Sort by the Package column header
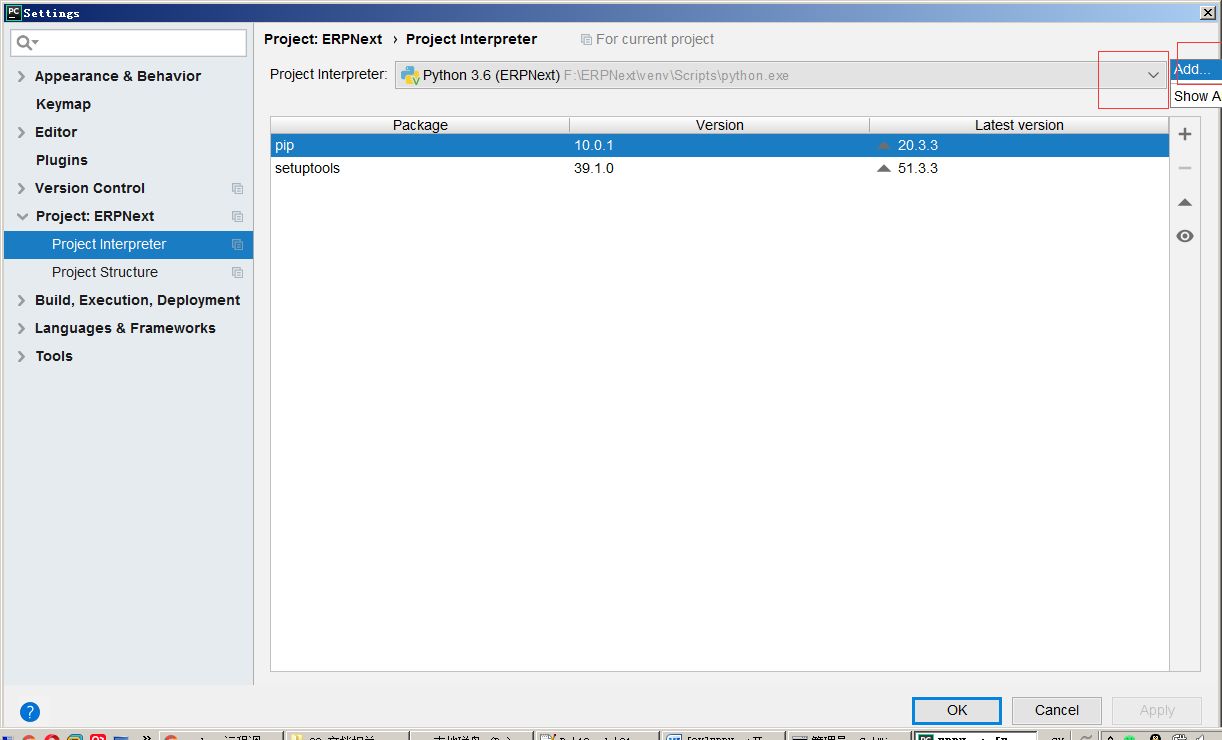 pos(420,125)
